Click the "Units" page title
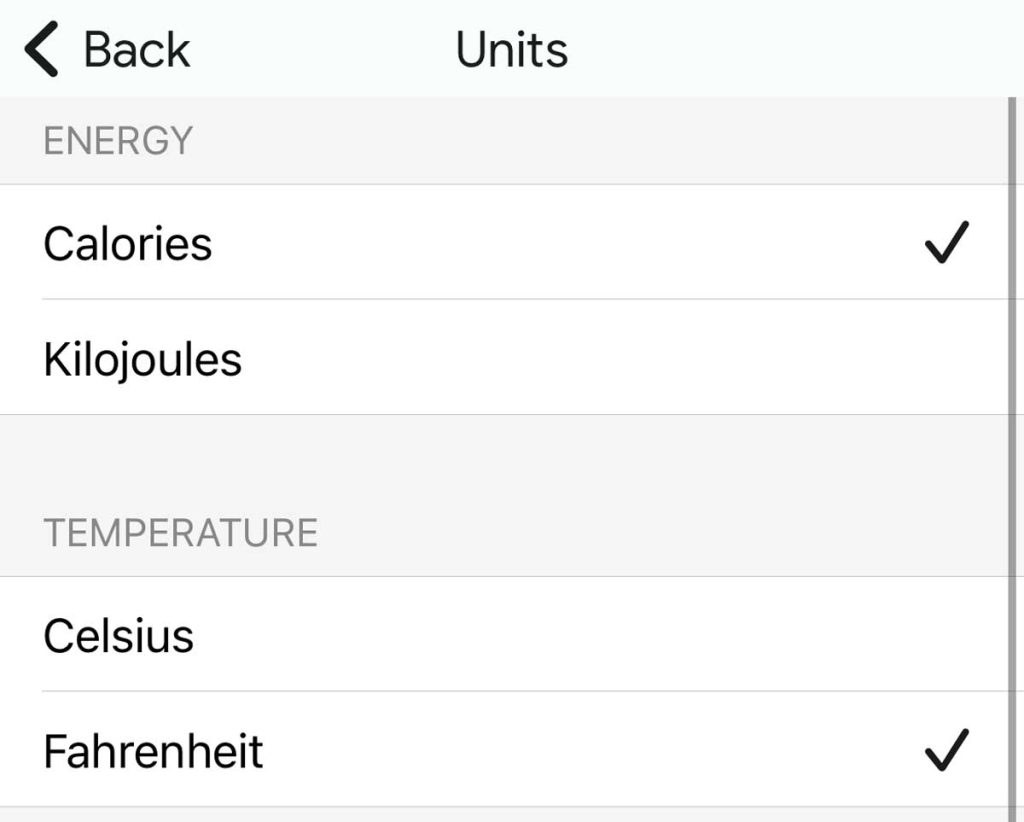Image resolution: width=1024 pixels, height=822 pixels. [511, 50]
